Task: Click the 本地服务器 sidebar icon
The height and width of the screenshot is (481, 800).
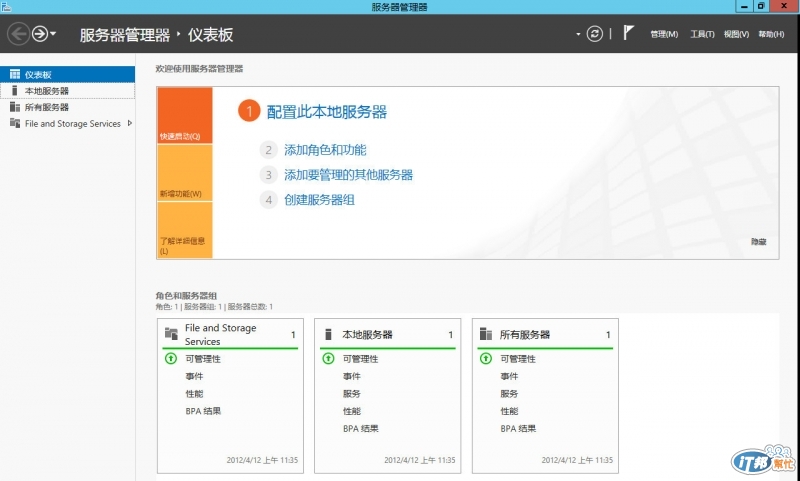Action: [x=14, y=90]
